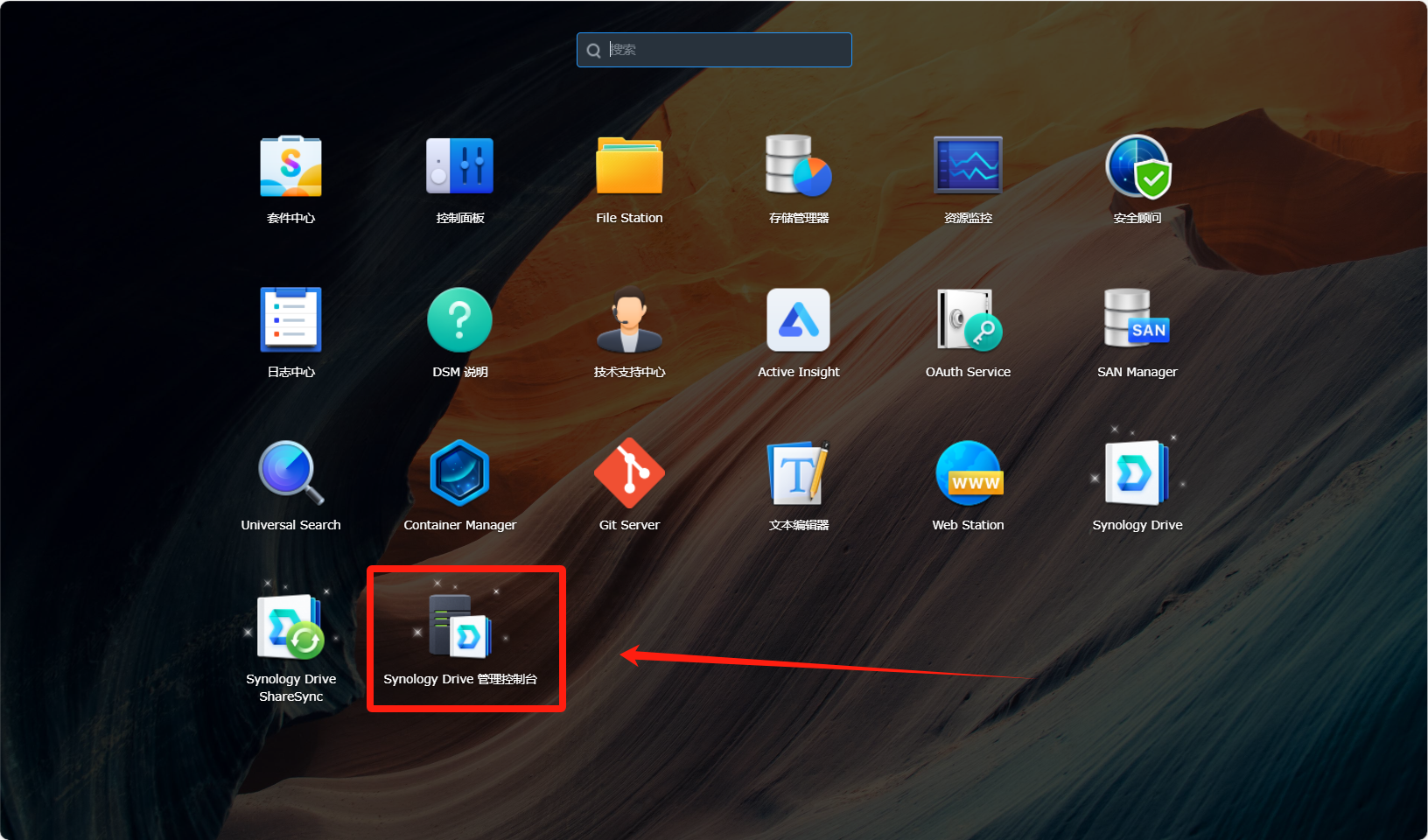Open Synology Drive ShareSync
1428x840 pixels.
[x=290, y=627]
